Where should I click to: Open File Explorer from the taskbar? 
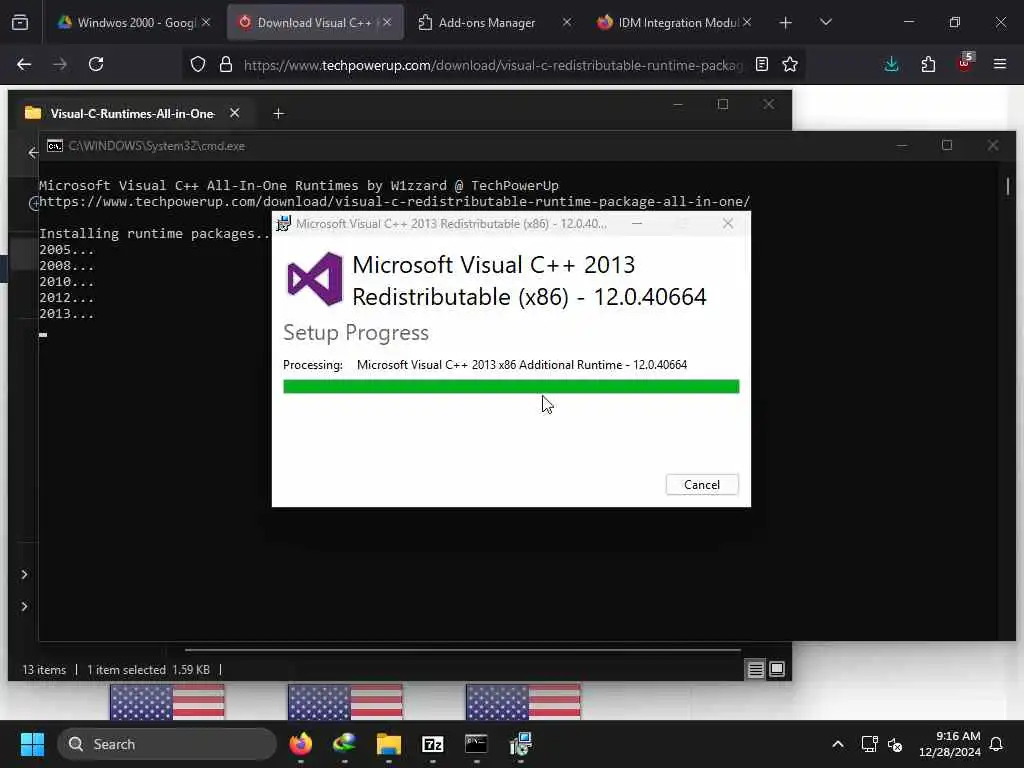pyautogui.click(x=389, y=744)
